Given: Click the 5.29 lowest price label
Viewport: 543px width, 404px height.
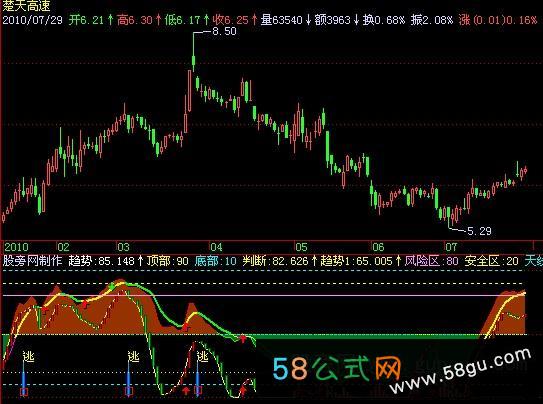Looking at the screenshot, I should tap(479, 231).
